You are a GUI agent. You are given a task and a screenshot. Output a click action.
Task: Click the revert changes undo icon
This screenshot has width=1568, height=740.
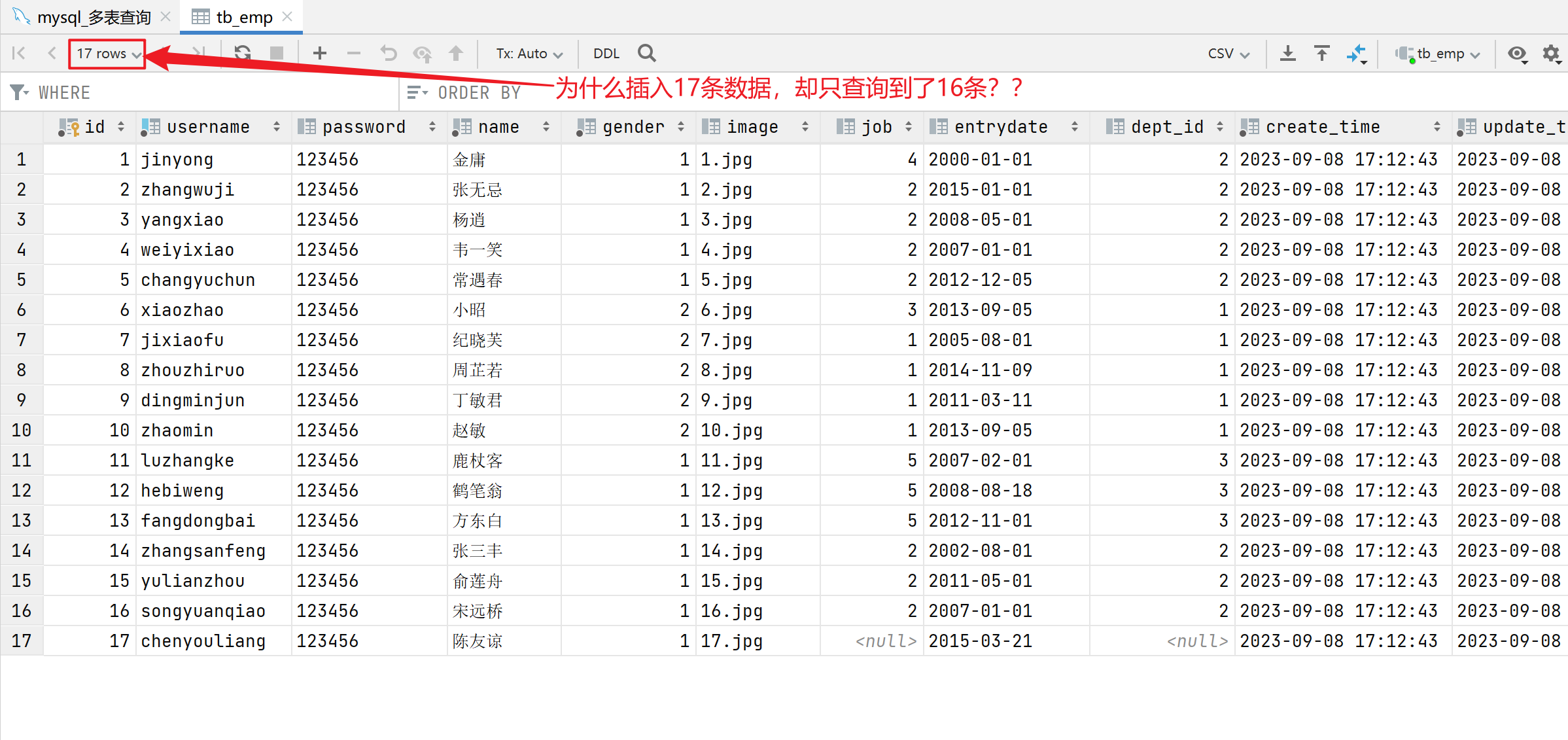(x=389, y=53)
